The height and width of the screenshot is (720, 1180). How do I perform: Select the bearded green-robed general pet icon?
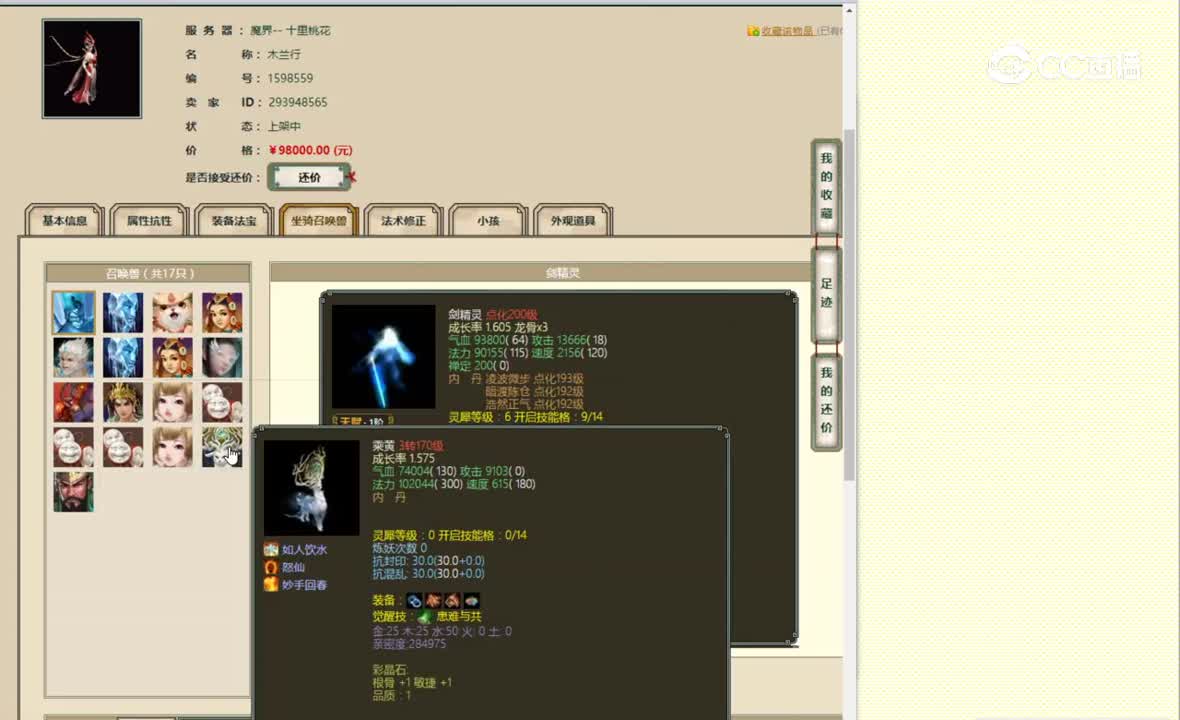74,492
